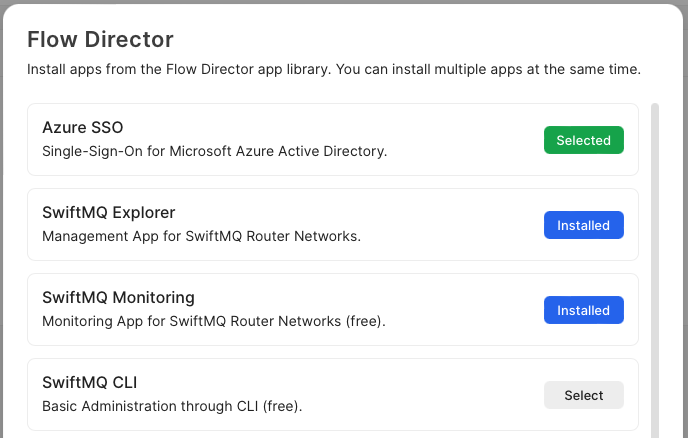The image size is (688, 438).
Task: Click the Basic Administration through CLI description
Action: [x=172, y=407]
